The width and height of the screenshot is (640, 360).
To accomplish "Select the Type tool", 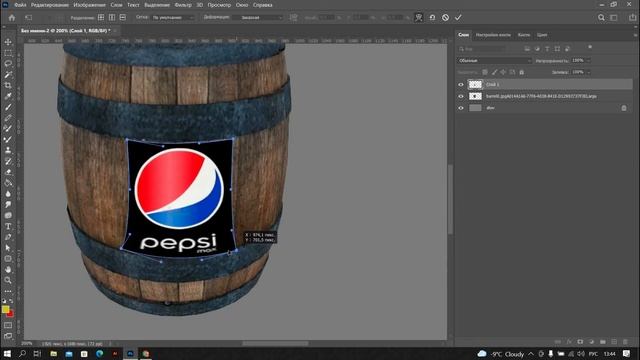I will click(8, 226).
